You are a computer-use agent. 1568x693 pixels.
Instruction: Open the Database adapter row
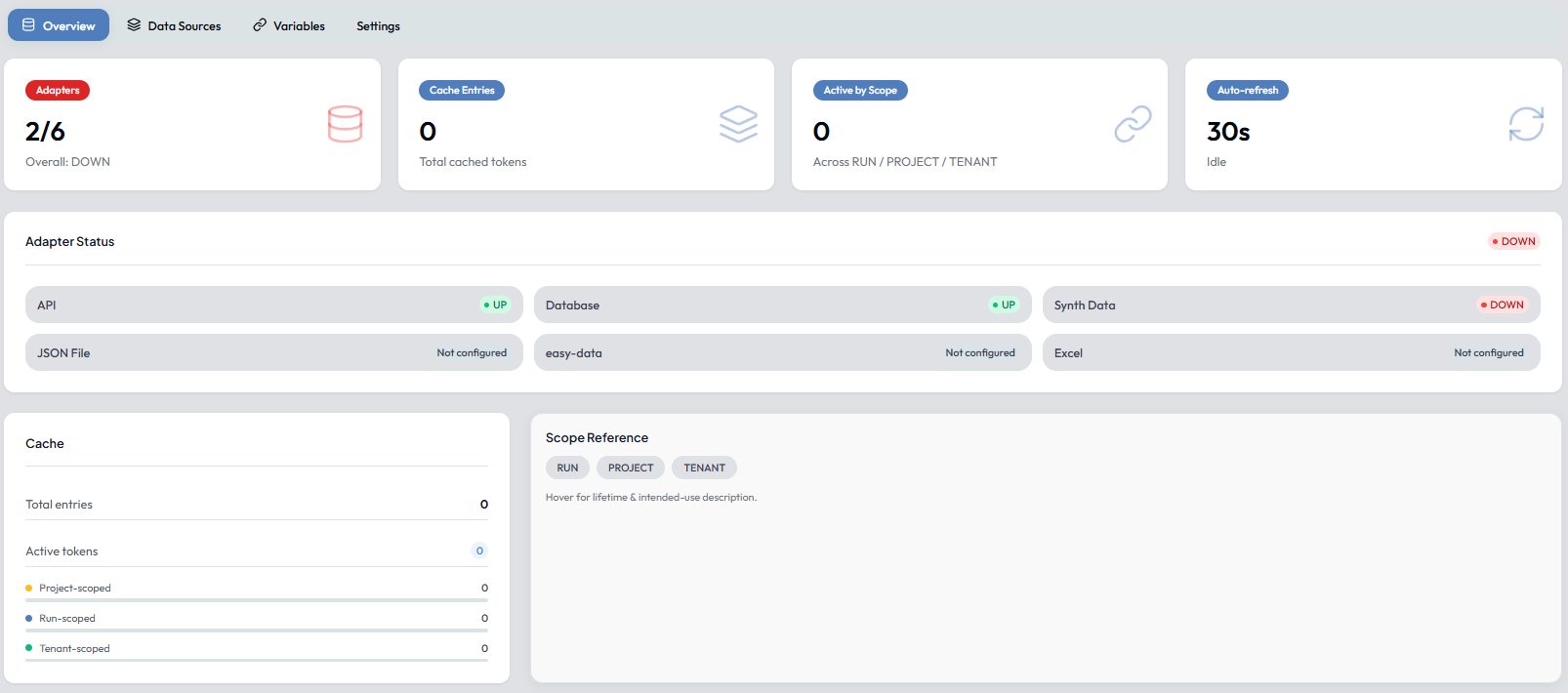pos(783,305)
